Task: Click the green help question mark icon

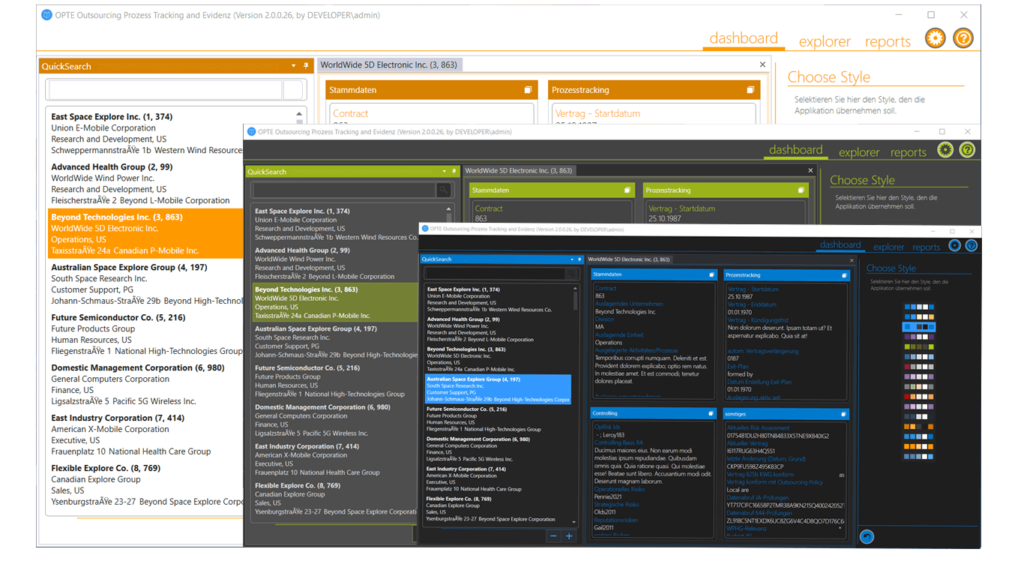Action: pos(967,151)
